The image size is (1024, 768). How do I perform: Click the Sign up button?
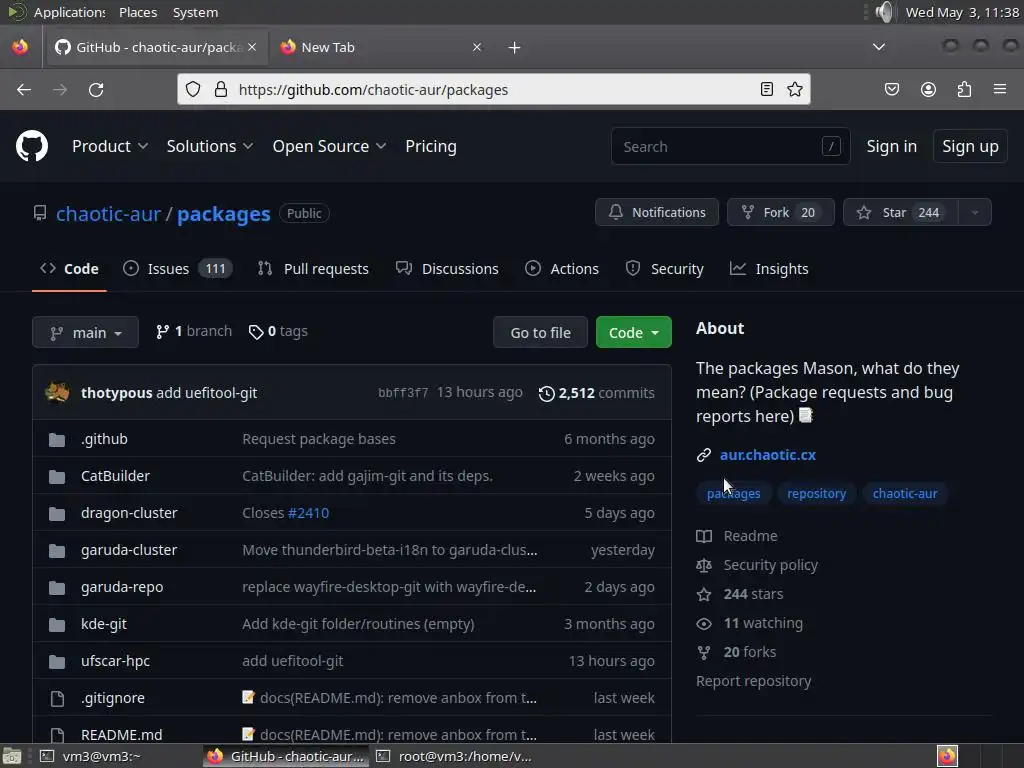pyautogui.click(x=970, y=146)
